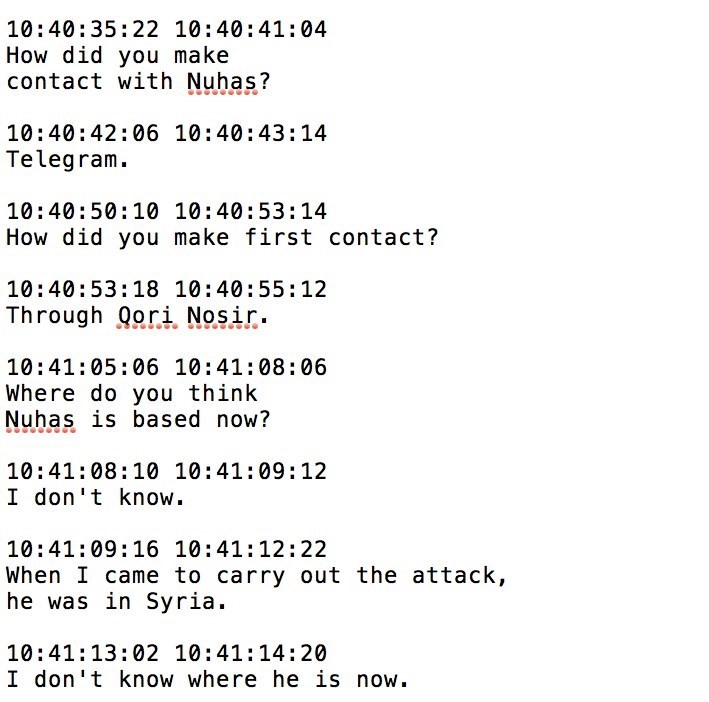The image size is (709, 702).
Task: Click the underlined word Nuhas after 'contact with'
Action: tap(222, 81)
